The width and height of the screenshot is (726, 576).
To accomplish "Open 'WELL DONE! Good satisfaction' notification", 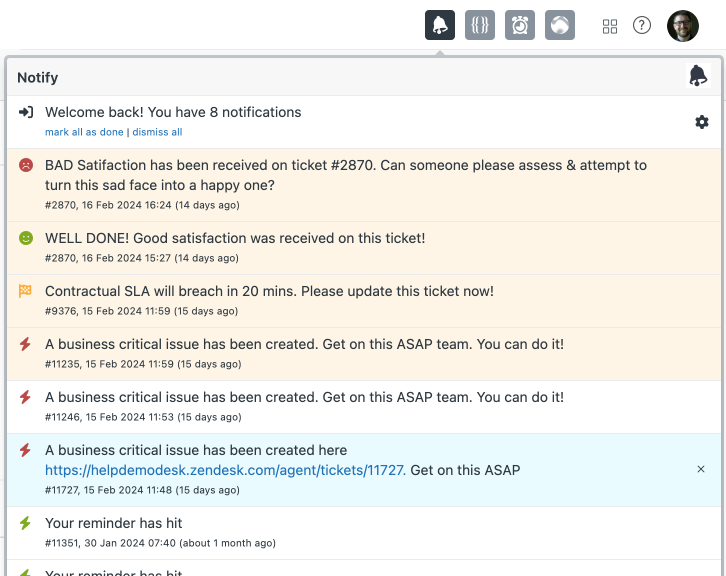I will [x=364, y=248].
